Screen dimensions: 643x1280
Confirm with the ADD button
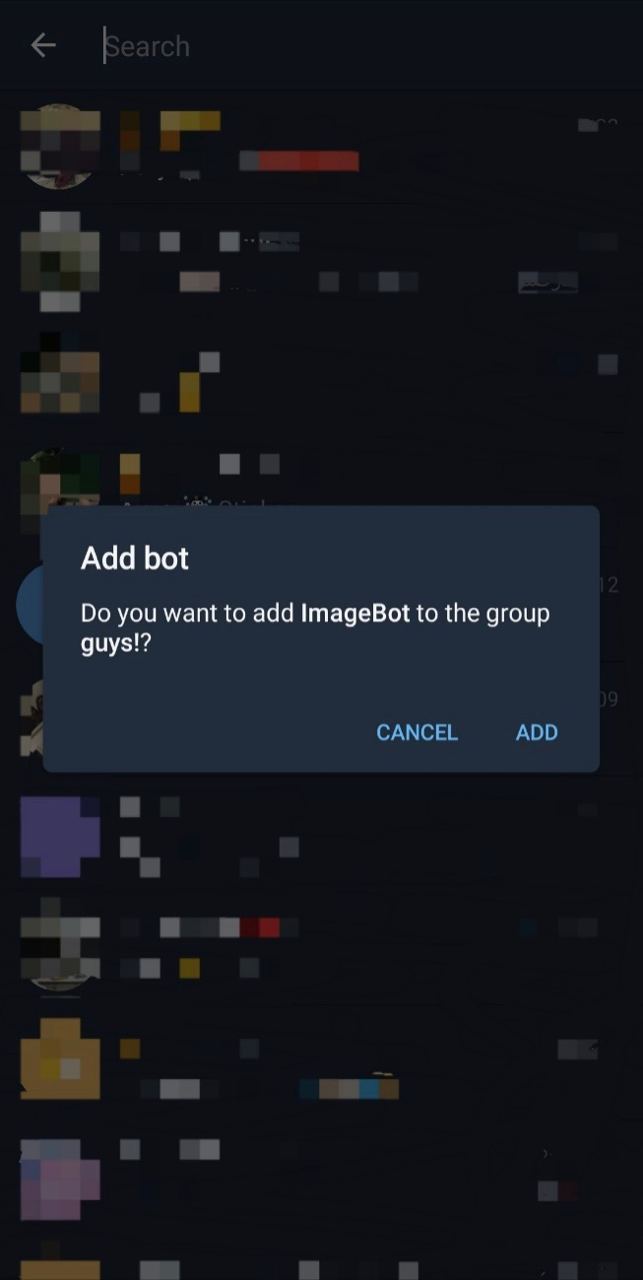(536, 732)
